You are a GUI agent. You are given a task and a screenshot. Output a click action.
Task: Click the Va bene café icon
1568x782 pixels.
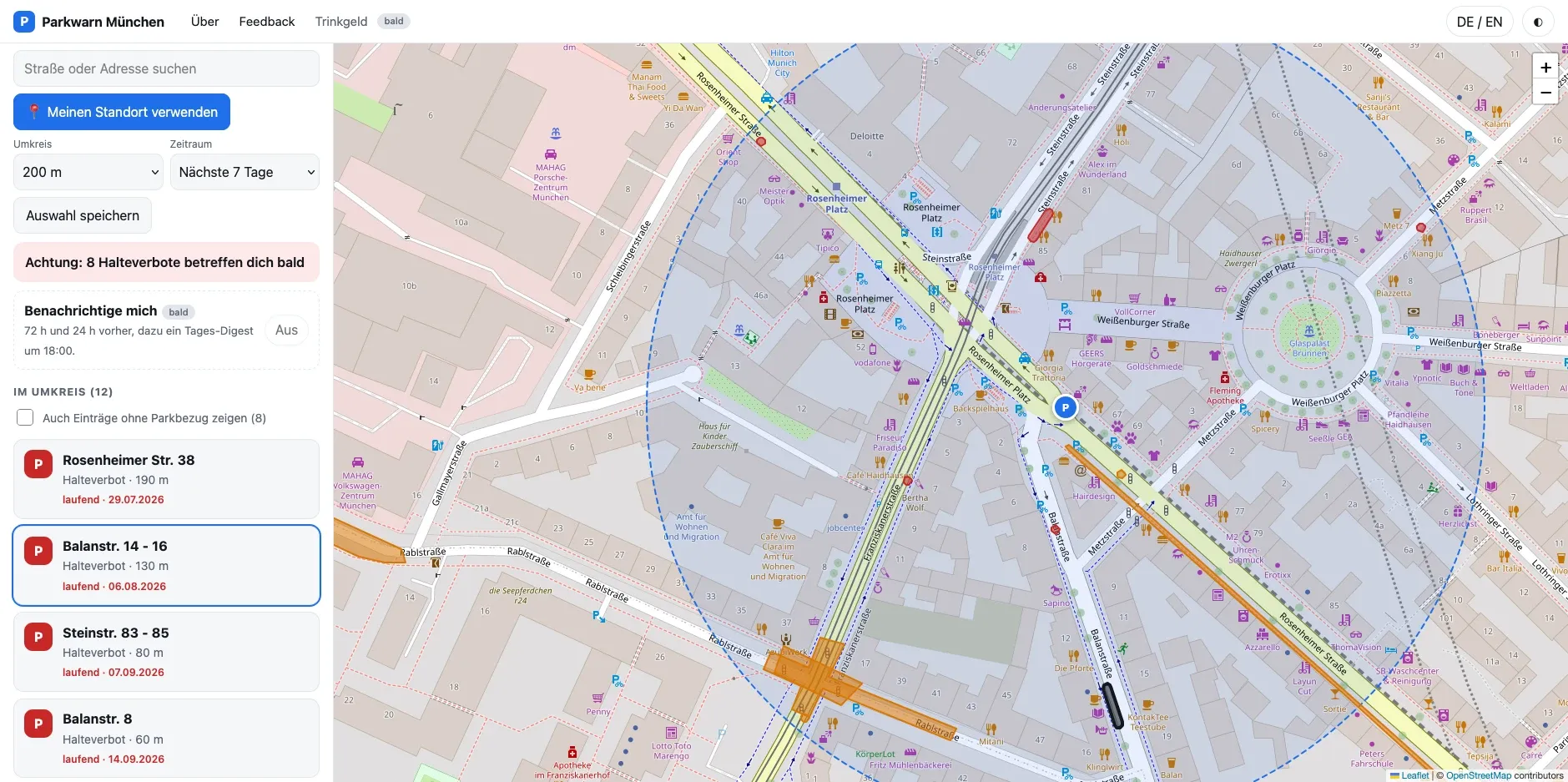(x=590, y=375)
